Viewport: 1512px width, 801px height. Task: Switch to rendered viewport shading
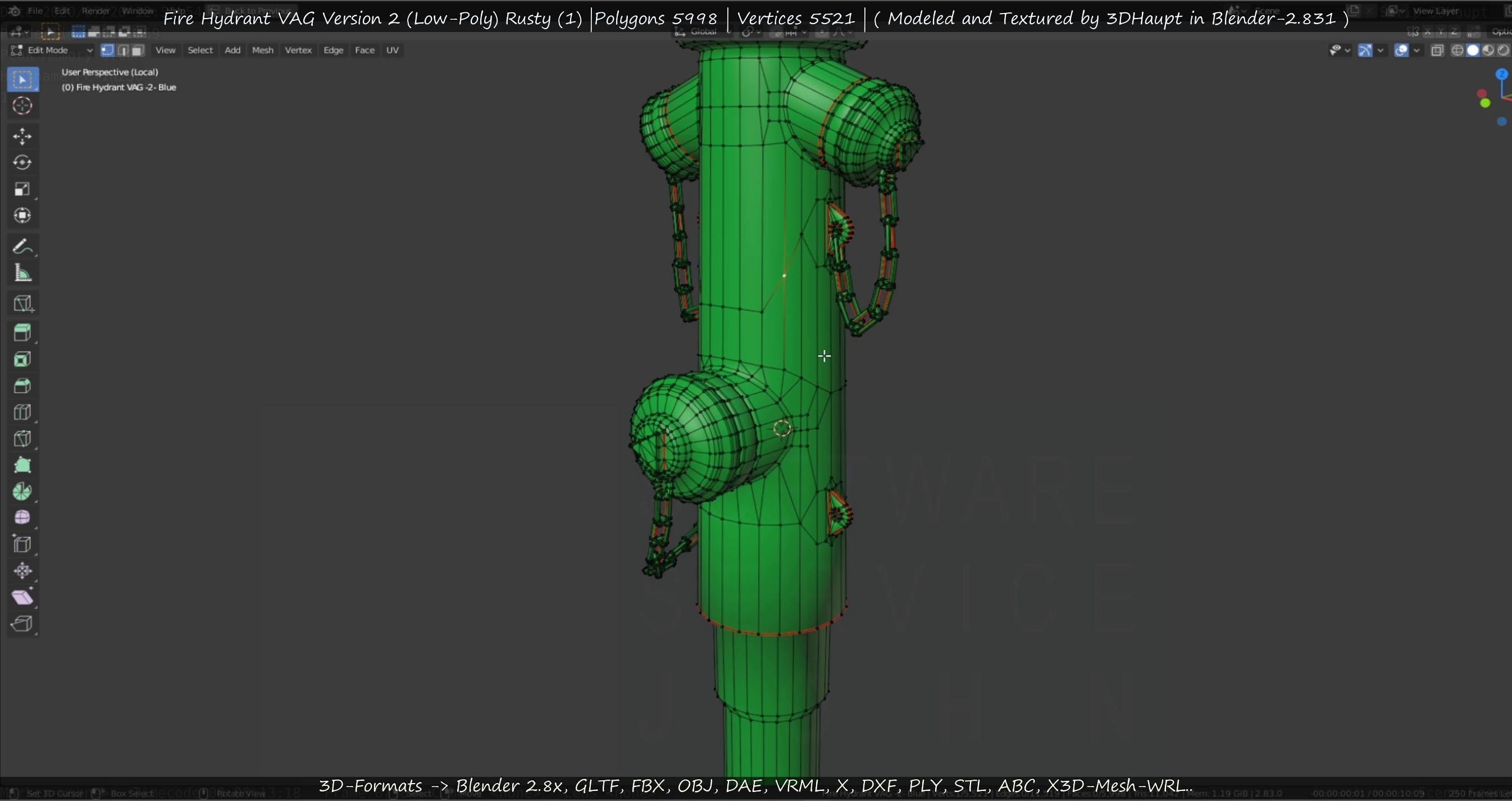pos(1503,51)
